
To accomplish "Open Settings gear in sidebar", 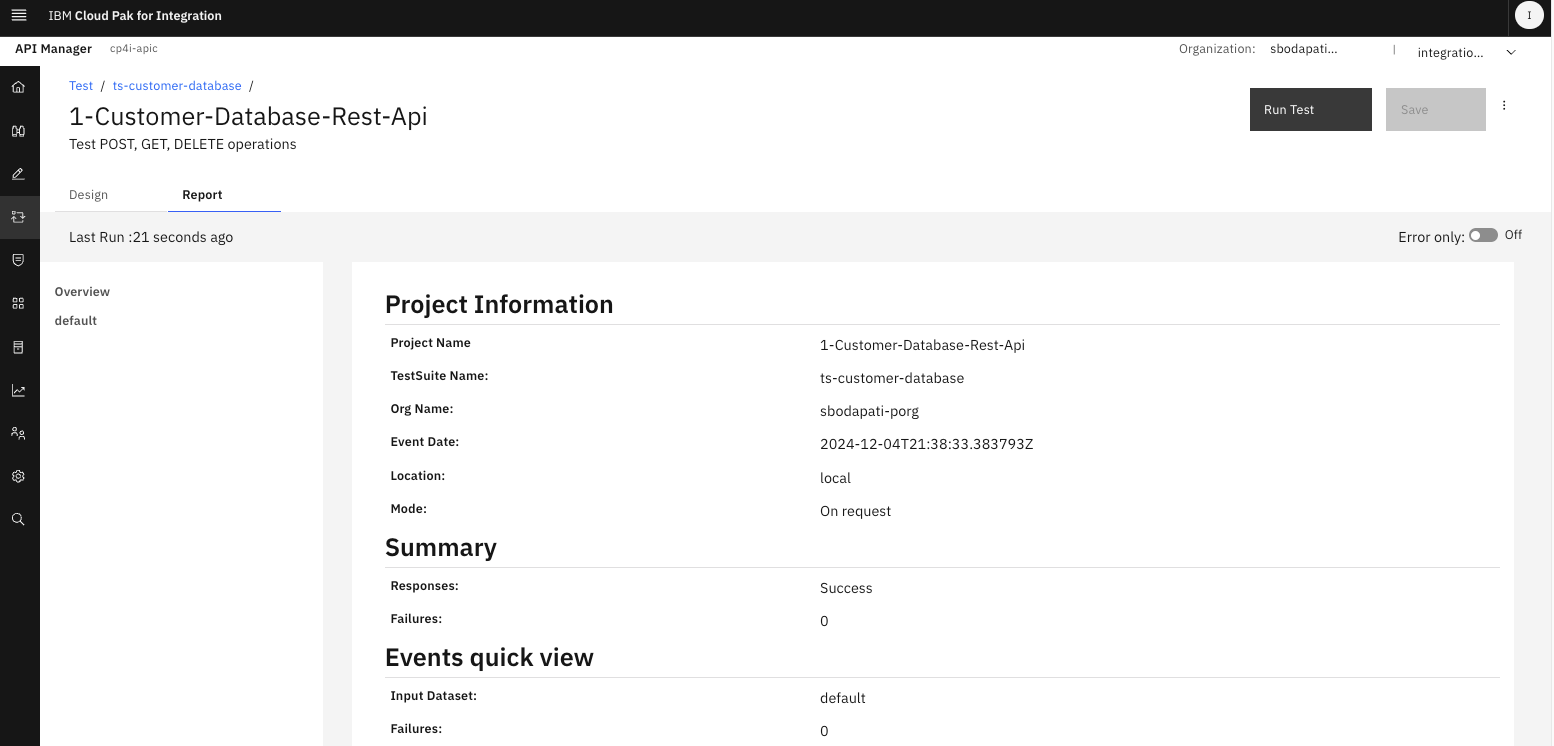I will click(x=18, y=477).
